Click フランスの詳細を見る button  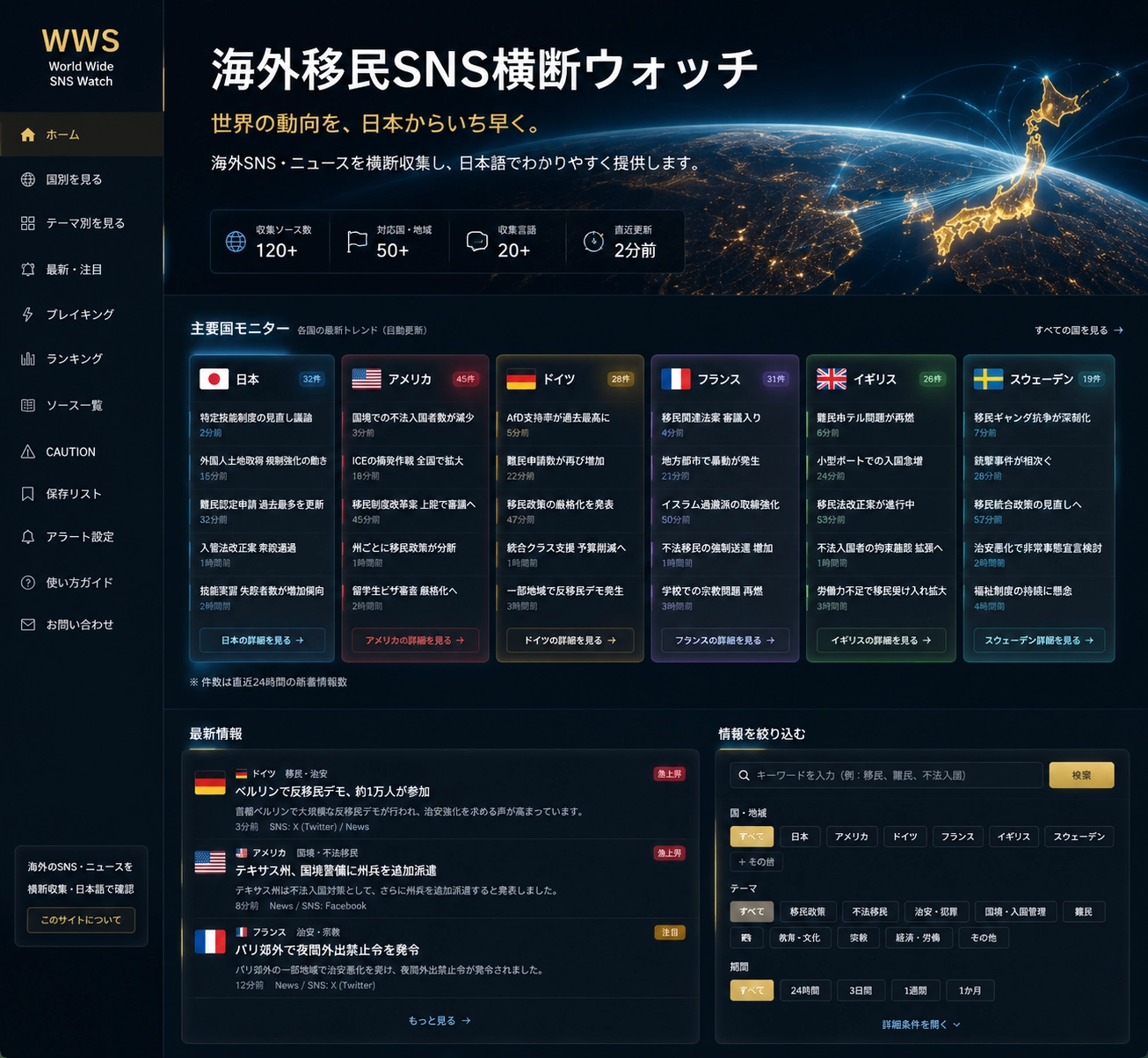pyautogui.click(x=725, y=641)
